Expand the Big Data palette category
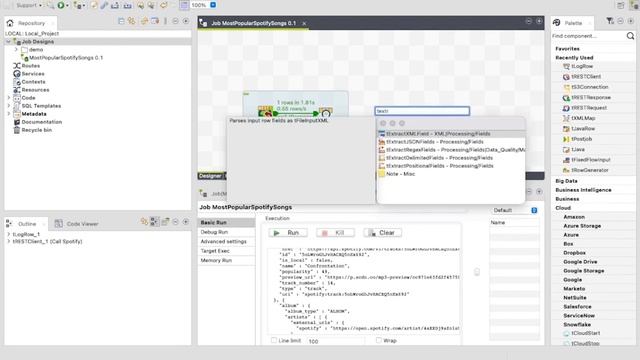The width and height of the screenshot is (640, 360). pyautogui.click(x=566, y=181)
